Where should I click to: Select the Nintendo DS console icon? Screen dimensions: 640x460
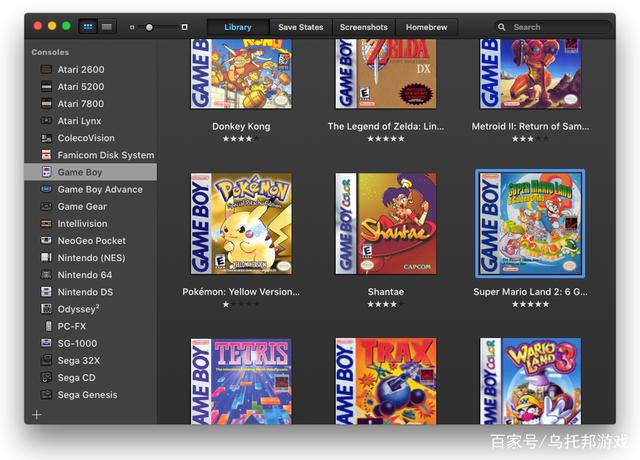(47, 292)
